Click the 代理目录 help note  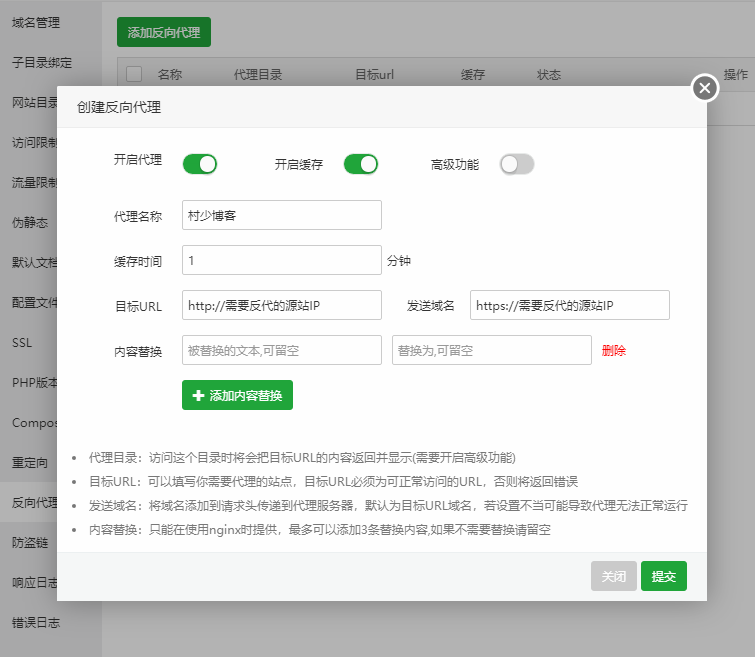coord(302,458)
